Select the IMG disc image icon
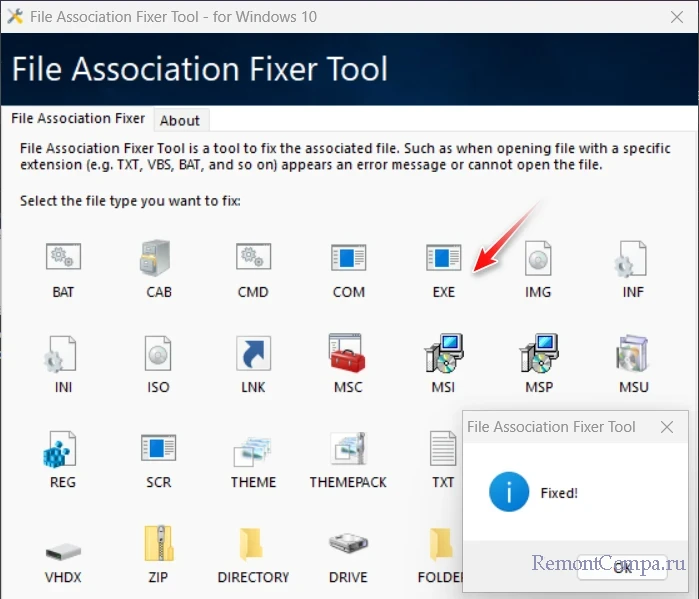699x599 pixels. coord(538,258)
